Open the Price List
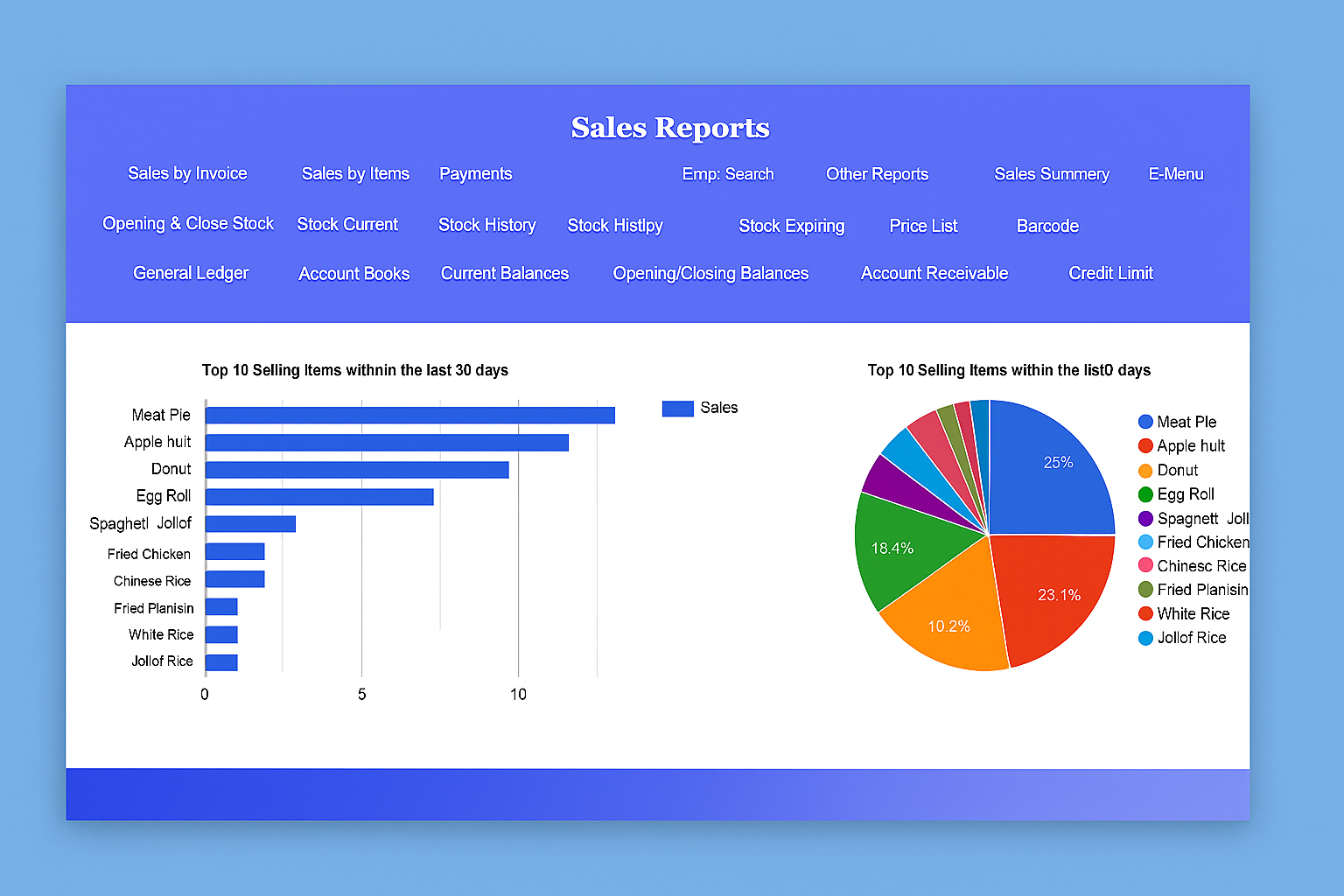The width and height of the screenshot is (1344, 896). click(x=923, y=226)
